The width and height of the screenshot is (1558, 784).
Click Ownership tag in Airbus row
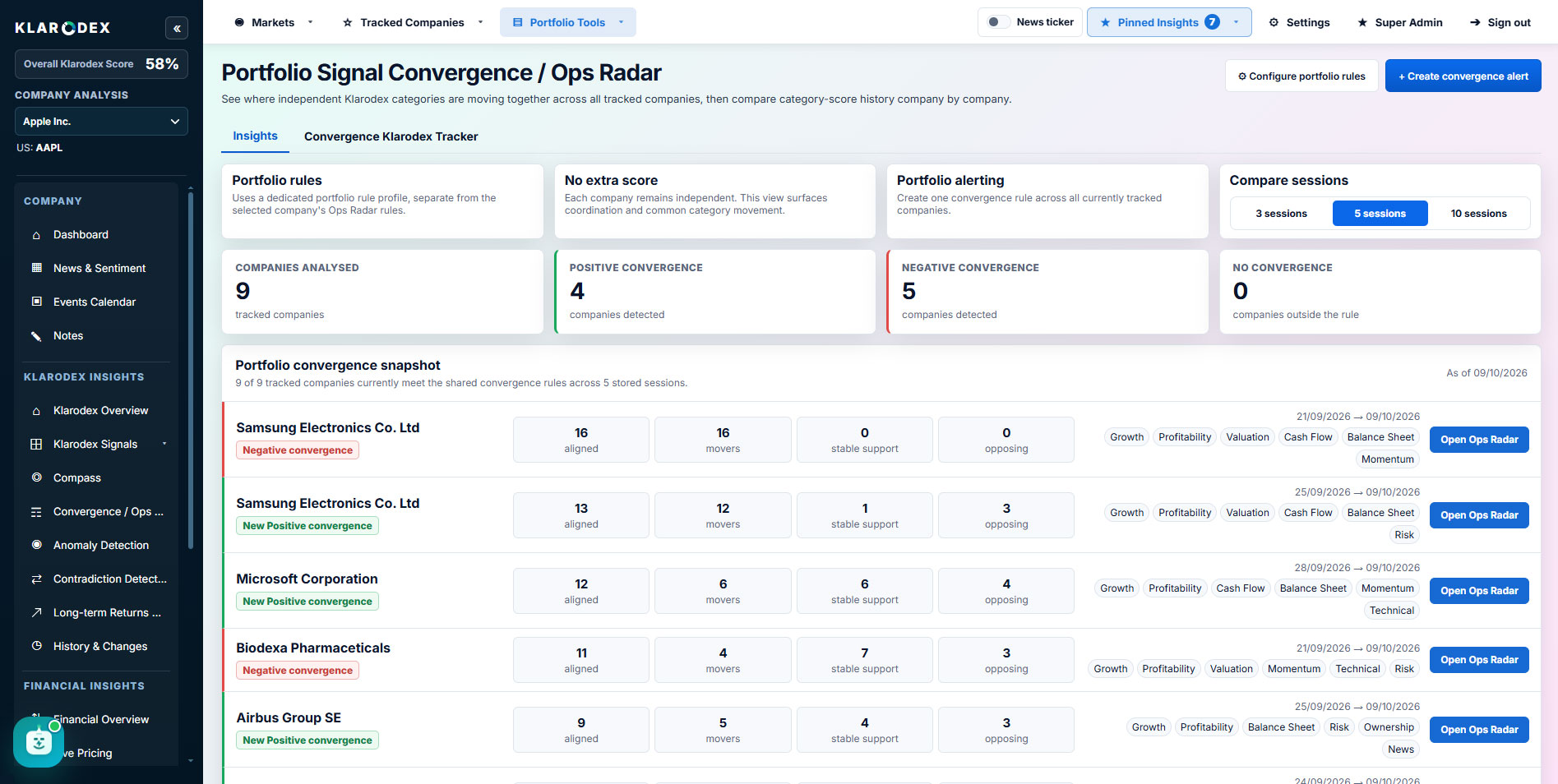coord(1389,727)
